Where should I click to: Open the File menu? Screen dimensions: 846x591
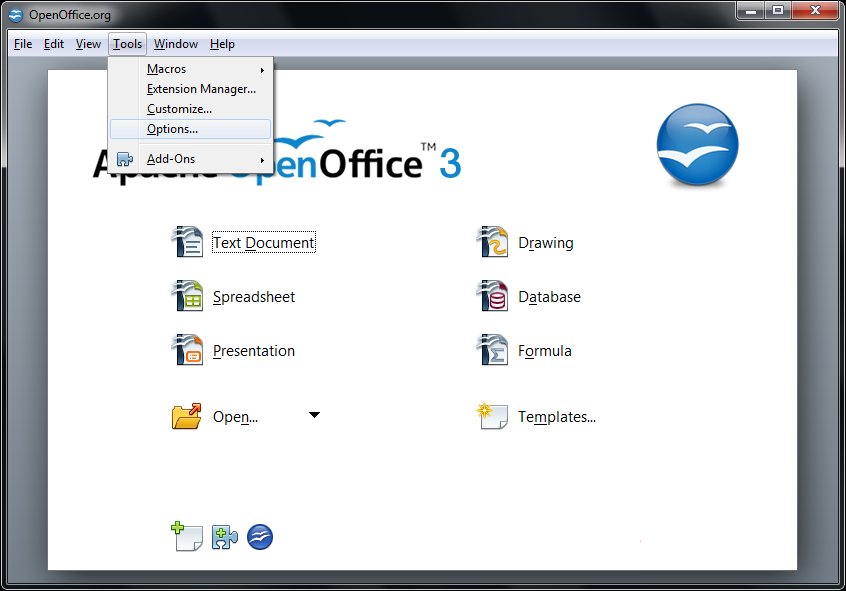coord(23,44)
